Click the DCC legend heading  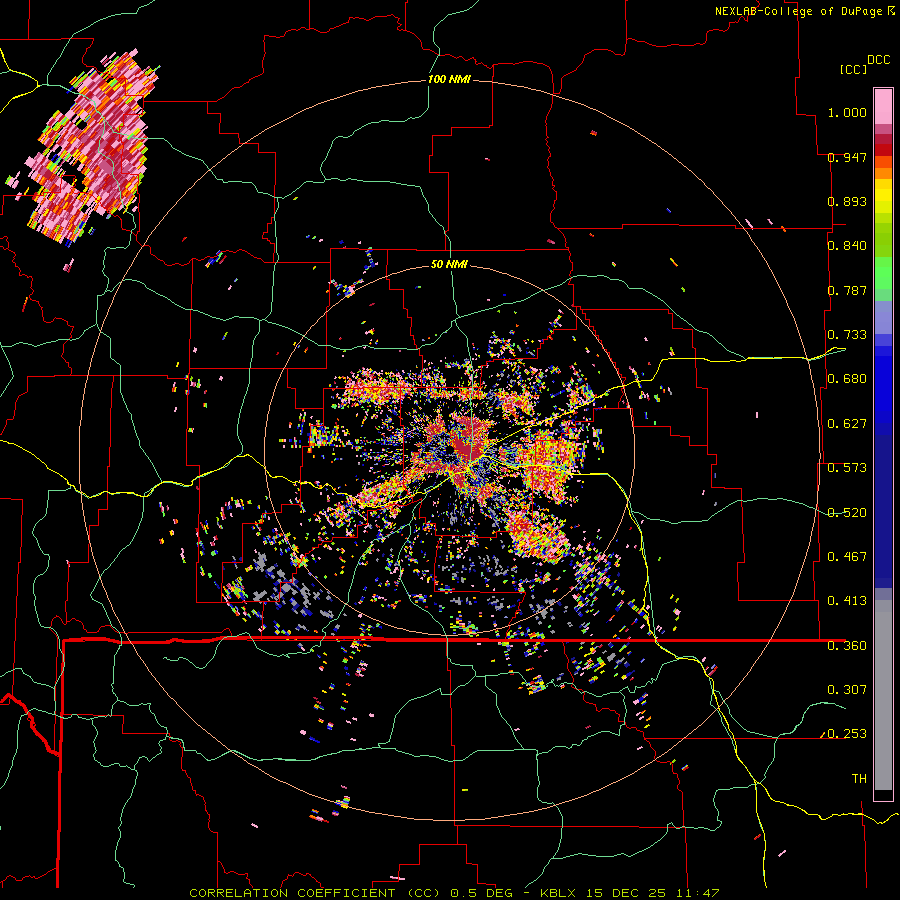pyautogui.click(x=878, y=60)
